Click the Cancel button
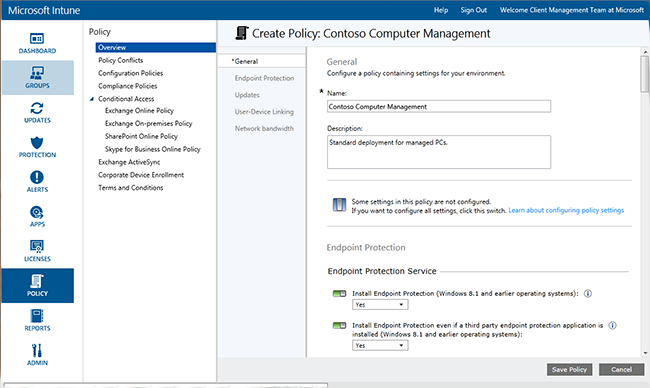Viewport: 650px width, 388px height. pyautogui.click(x=621, y=369)
